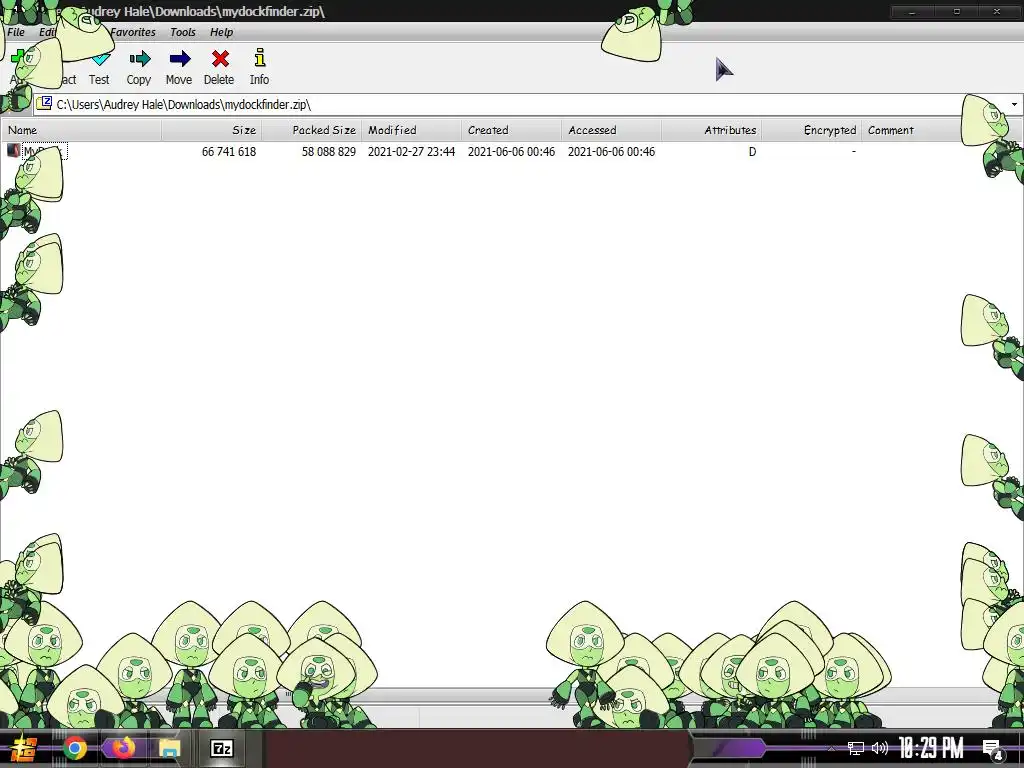Sort by the Packed Size column header
This screenshot has height=768, width=1024.
(x=312, y=130)
